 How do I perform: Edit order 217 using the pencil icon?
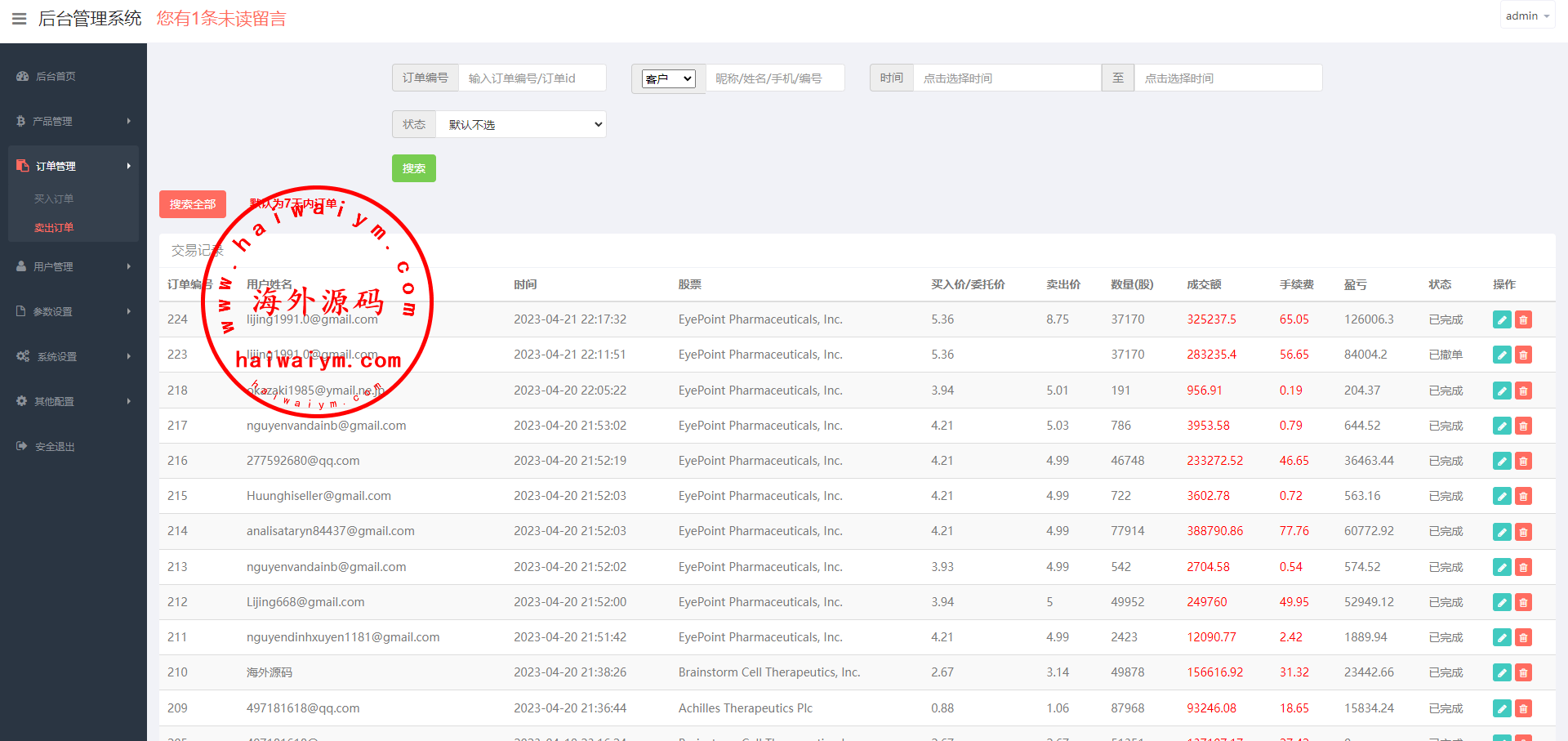(x=1501, y=426)
